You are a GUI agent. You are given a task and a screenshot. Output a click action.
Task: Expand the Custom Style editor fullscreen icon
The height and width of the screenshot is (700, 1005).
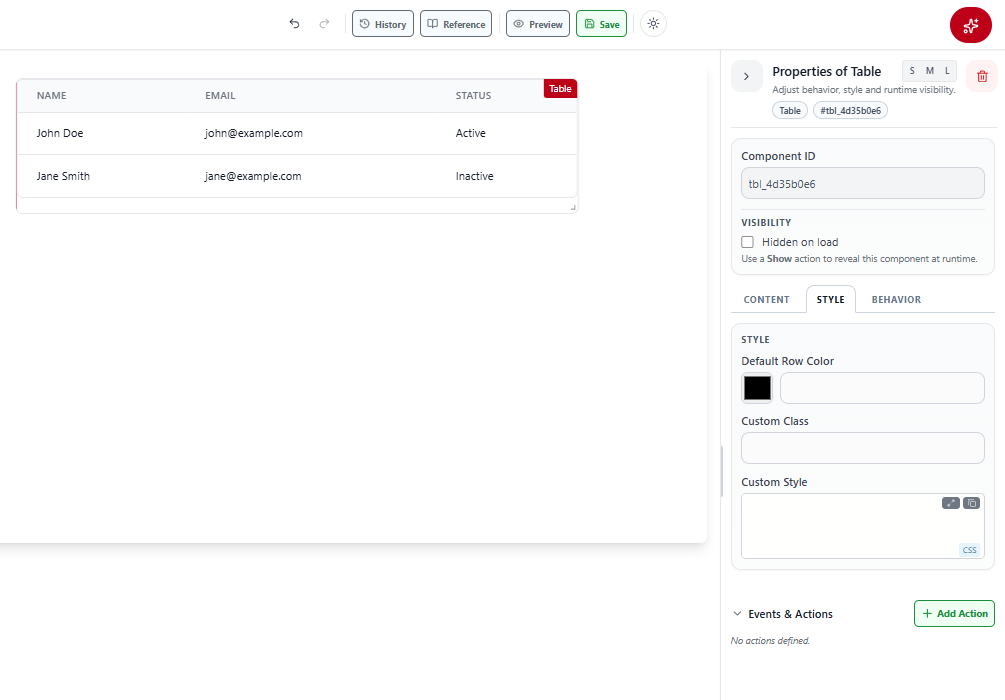(951, 503)
